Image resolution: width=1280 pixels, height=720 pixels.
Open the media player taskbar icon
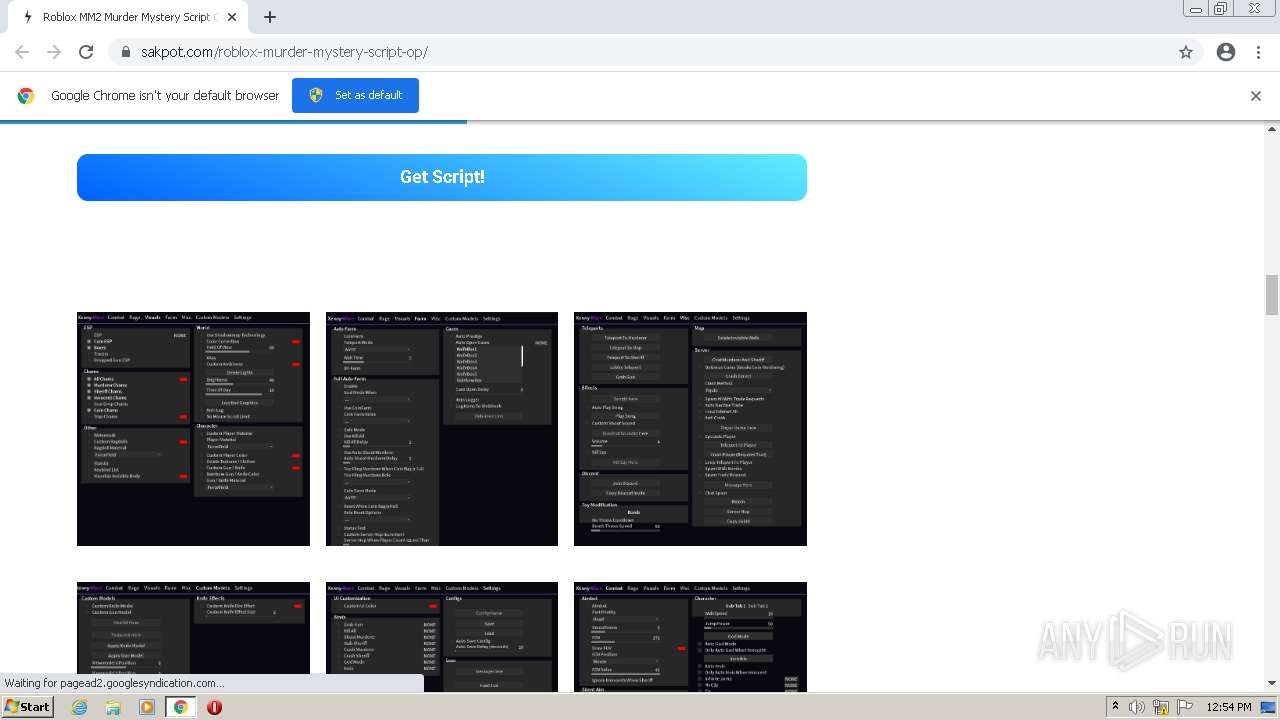pos(147,707)
